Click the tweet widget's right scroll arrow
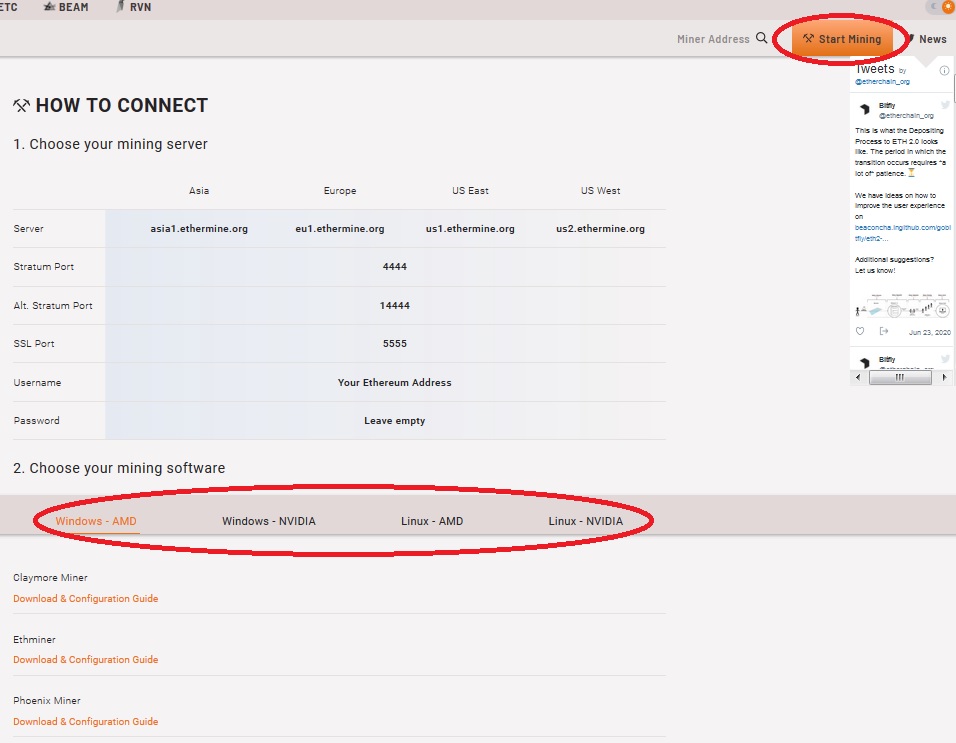 click(946, 378)
